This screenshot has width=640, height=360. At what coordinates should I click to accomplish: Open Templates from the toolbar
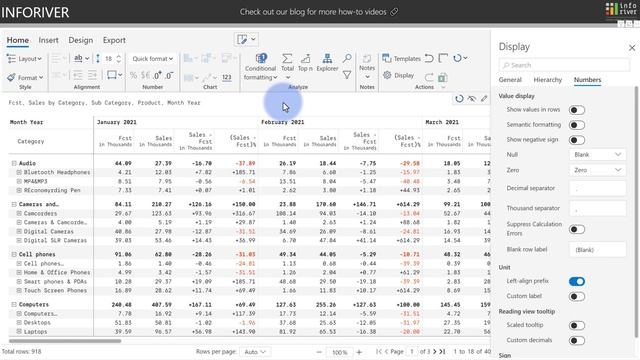point(401,58)
